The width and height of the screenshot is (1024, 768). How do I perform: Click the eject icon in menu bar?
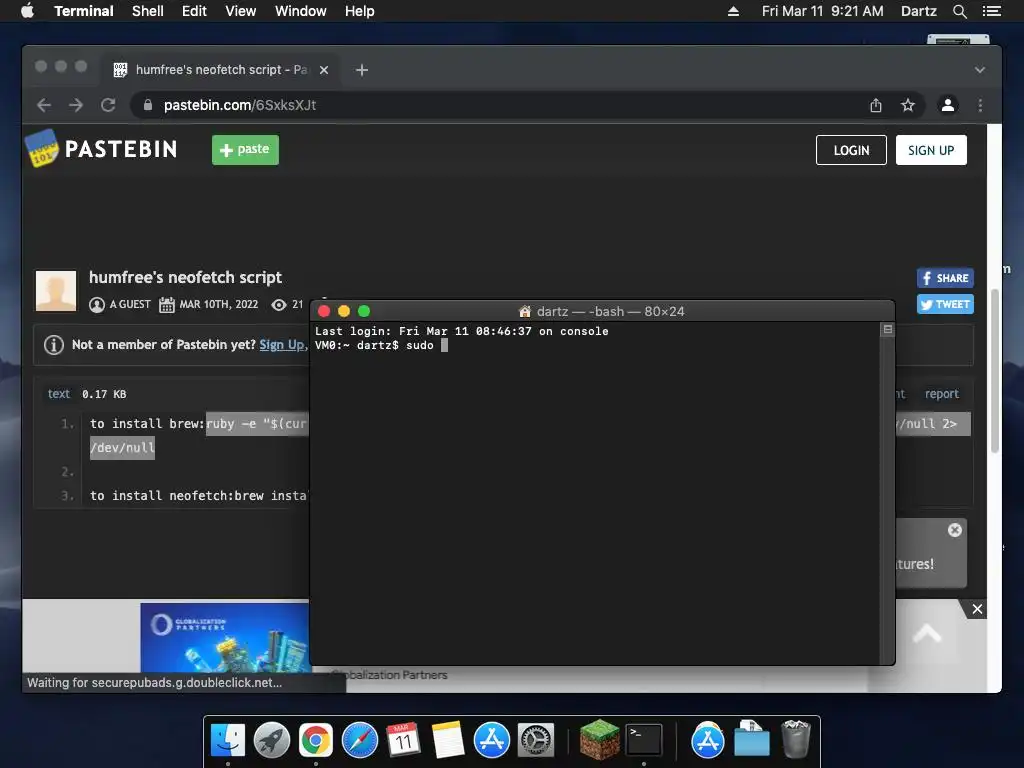(x=733, y=11)
